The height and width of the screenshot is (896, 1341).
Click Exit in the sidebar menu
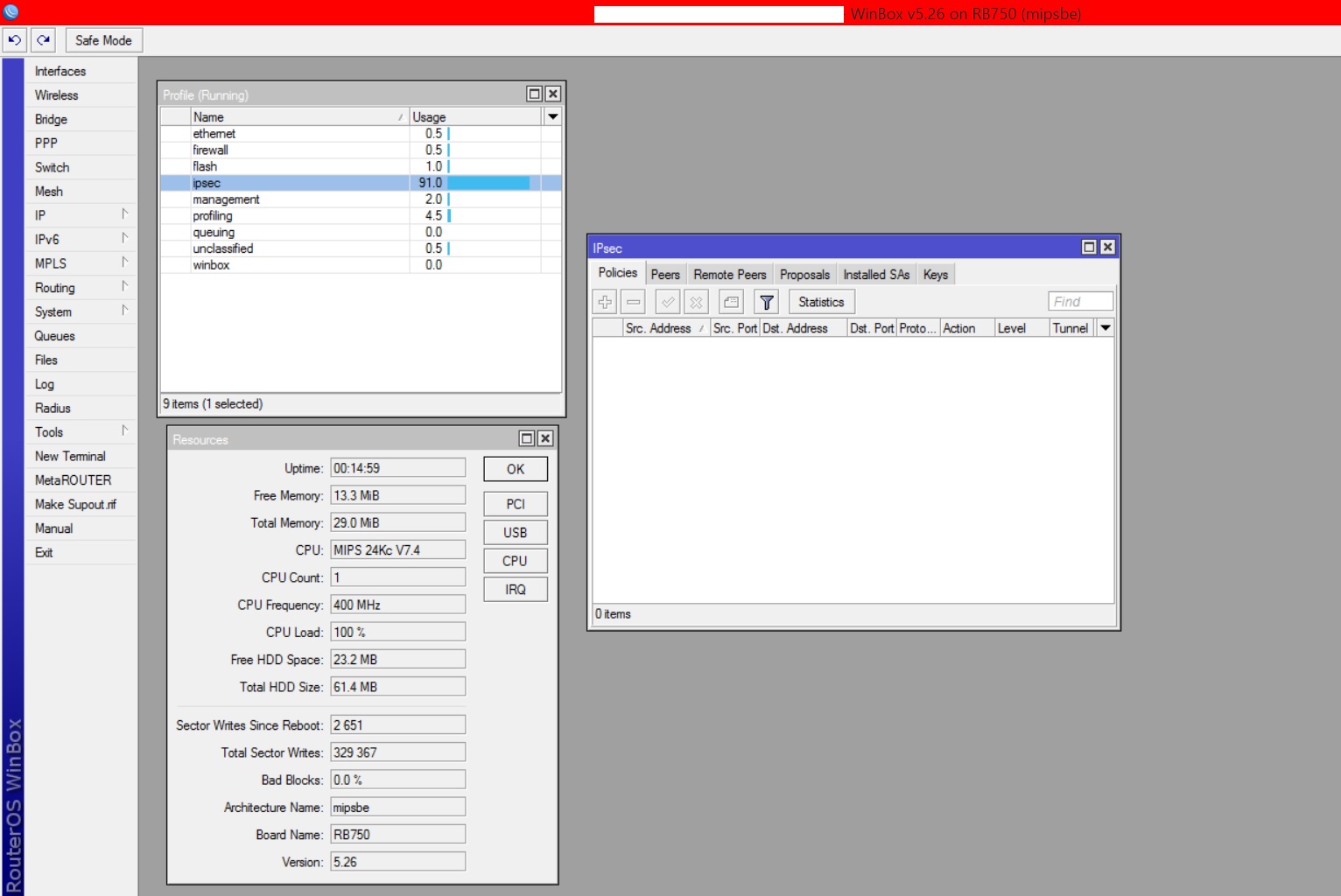pyautogui.click(x=81, y=552)
